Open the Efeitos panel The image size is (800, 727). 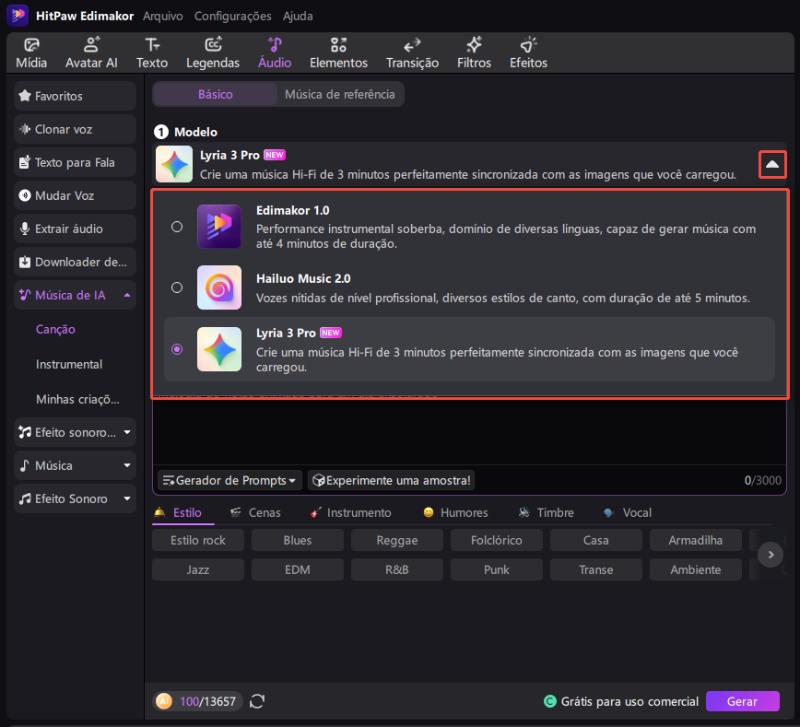click(529, 53)
